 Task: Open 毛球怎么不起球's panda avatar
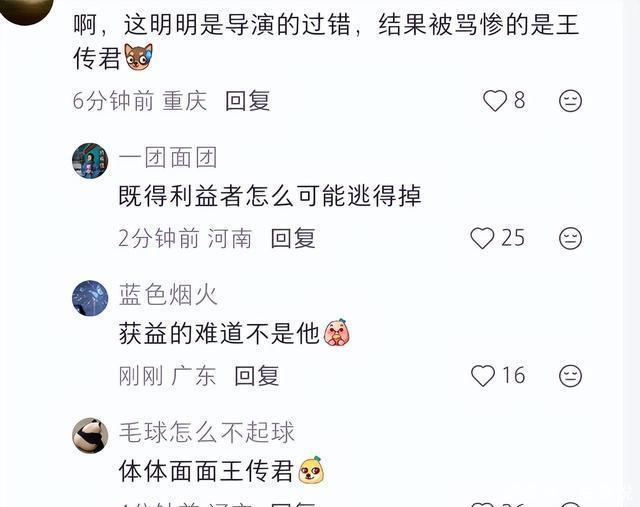tap(90, 436)
